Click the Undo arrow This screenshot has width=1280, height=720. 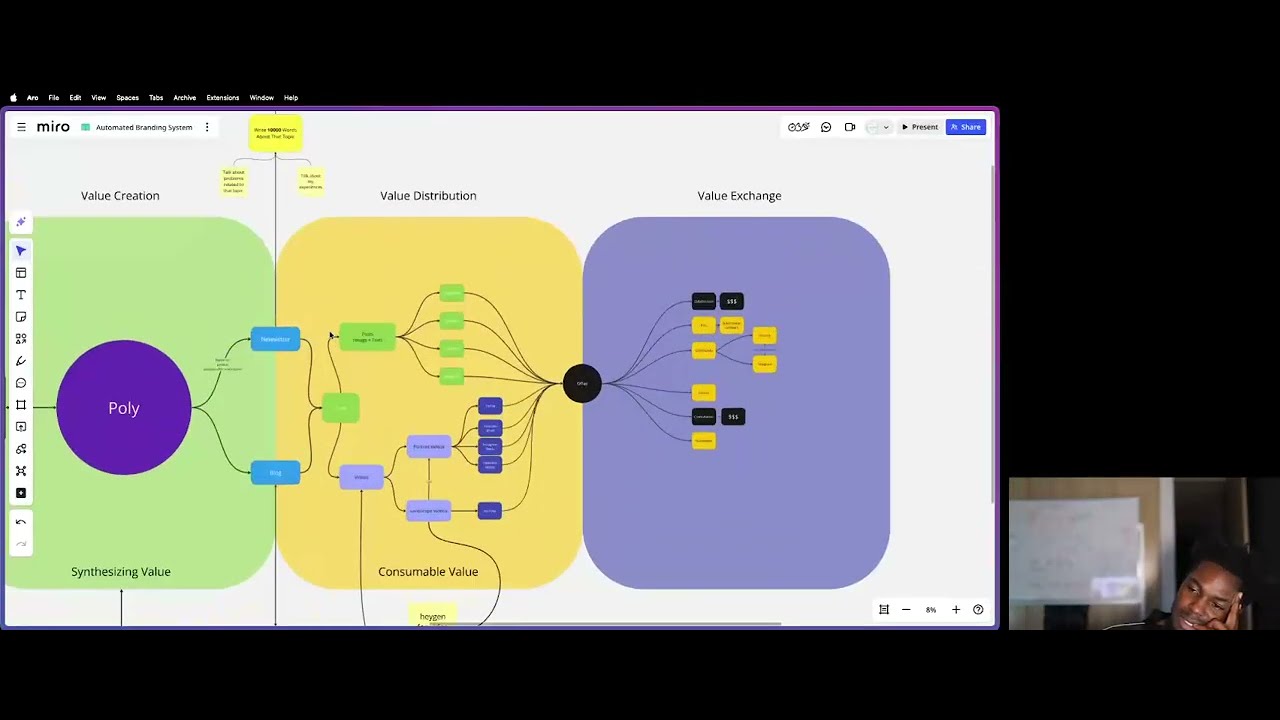point(21,522)
